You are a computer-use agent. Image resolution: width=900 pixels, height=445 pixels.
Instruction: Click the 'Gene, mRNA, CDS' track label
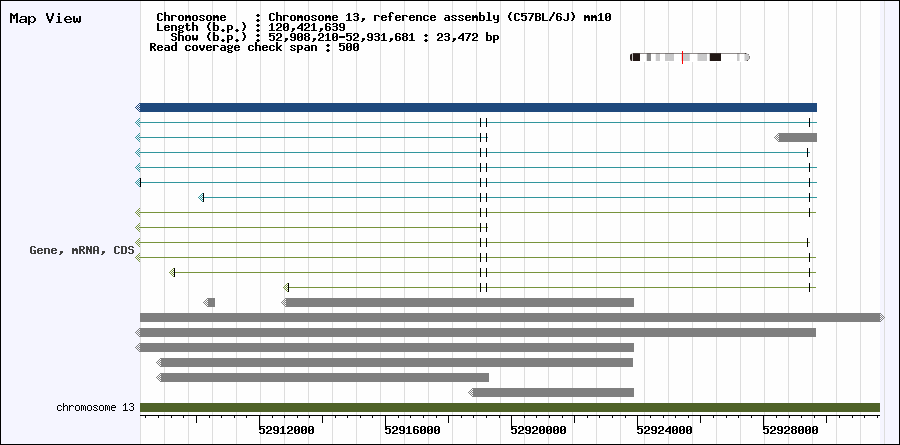[82, 250]
